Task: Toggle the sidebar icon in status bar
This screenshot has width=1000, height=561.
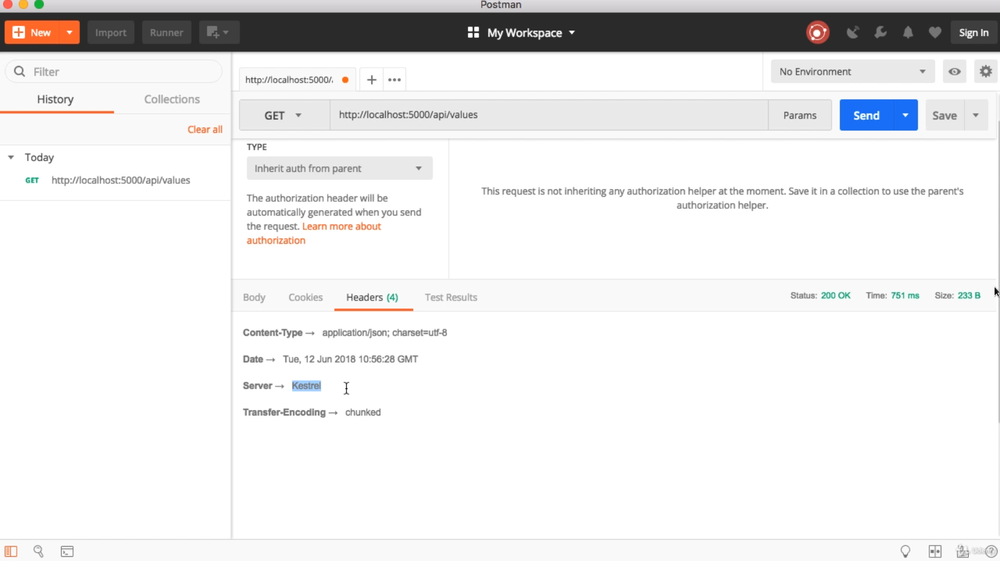Action: coord(11,551)
